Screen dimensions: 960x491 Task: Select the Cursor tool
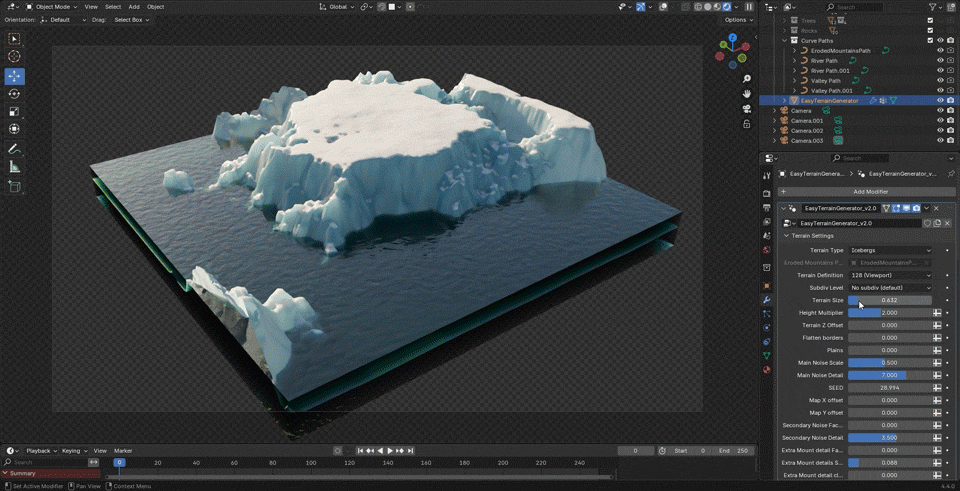(14, 56)
